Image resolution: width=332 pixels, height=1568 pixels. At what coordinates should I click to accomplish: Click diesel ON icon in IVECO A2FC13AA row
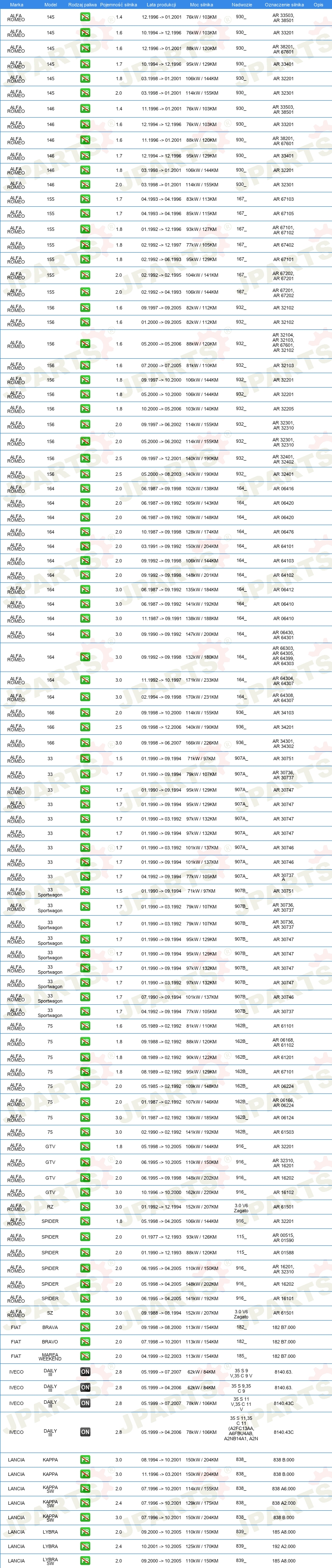pyautogui.click(x=85, y=1432)
